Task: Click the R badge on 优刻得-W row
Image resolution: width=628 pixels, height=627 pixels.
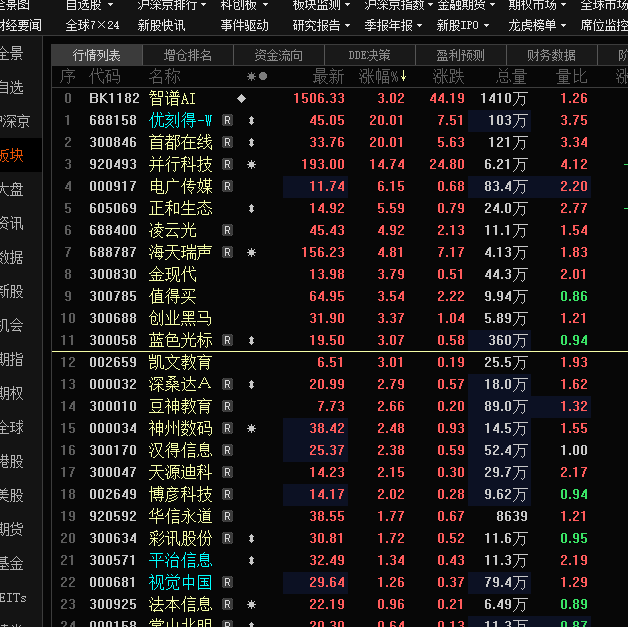Action: coord(227,121)
